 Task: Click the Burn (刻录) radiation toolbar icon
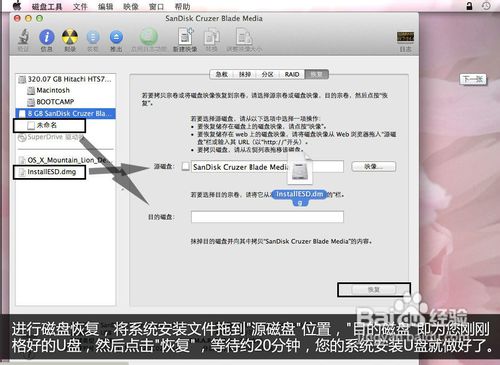pos(70,37)
